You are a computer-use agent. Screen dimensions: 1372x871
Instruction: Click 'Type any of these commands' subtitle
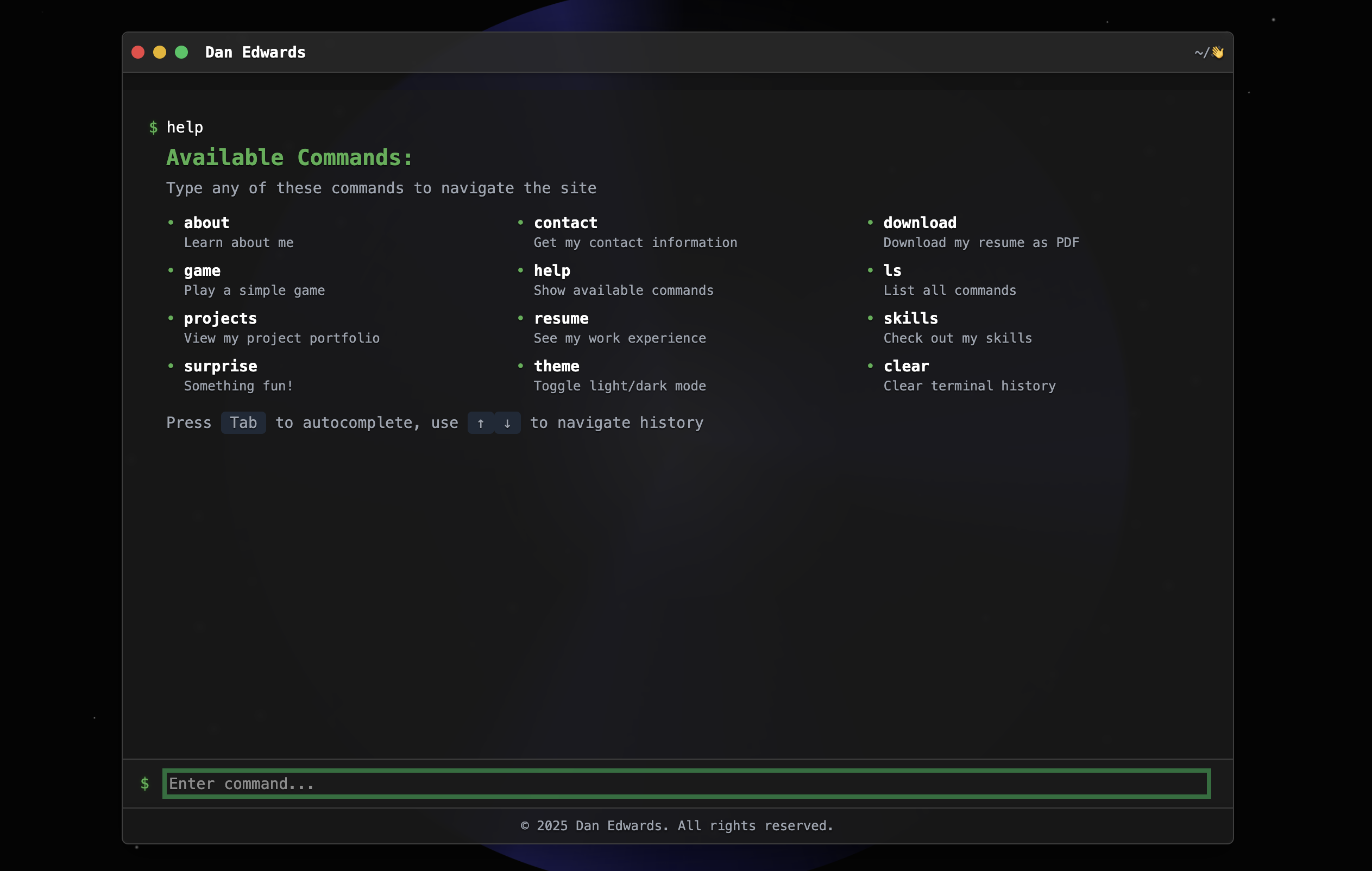pyautogui.click(x=381, y=188)
